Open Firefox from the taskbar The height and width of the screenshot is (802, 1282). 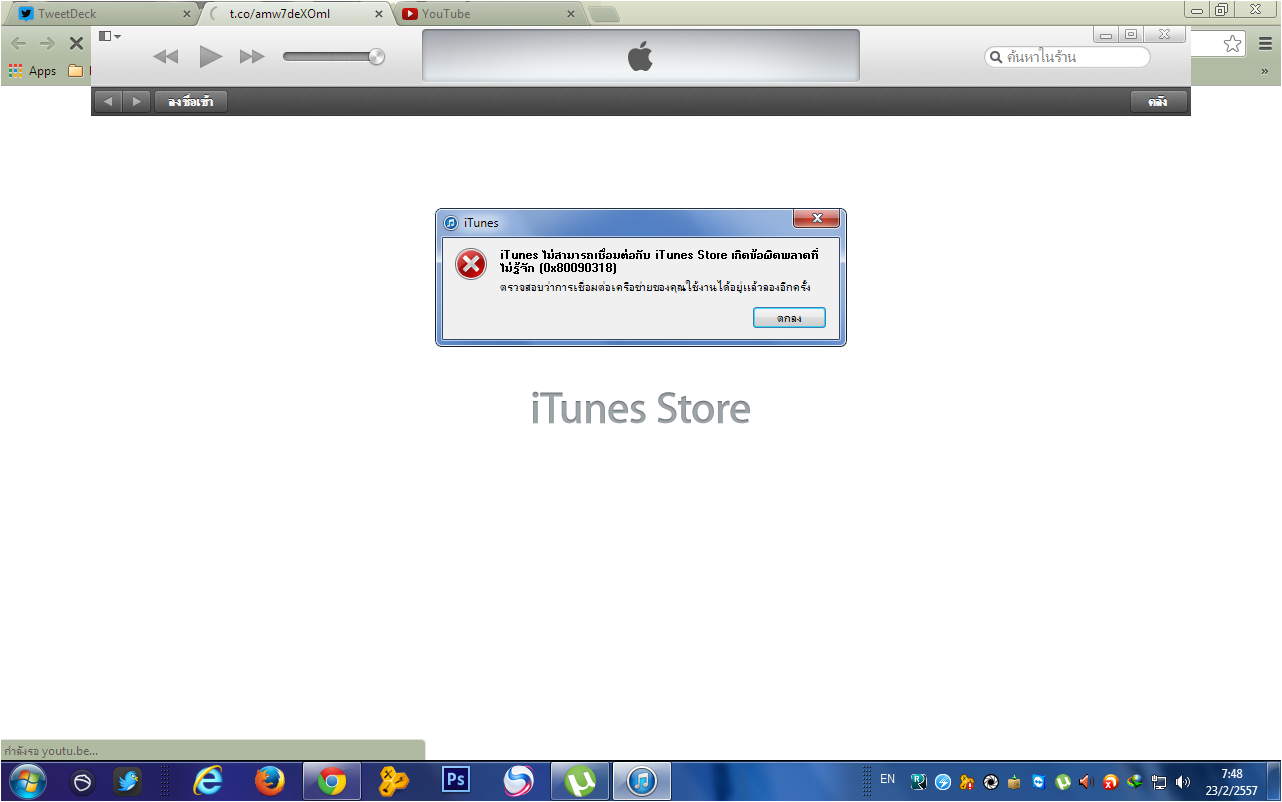(269, 781)
